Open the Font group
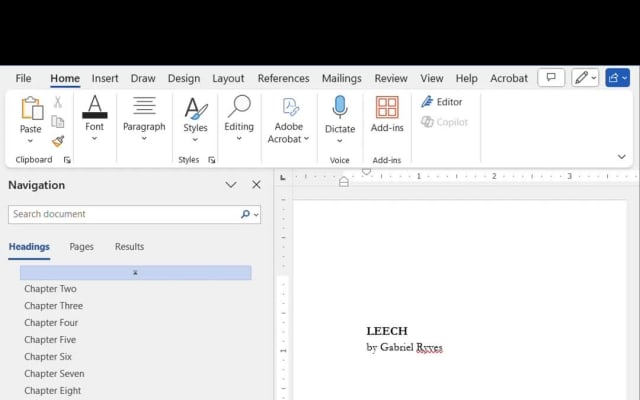The height and width of the screenshot is (400, 640). [95, 118]
